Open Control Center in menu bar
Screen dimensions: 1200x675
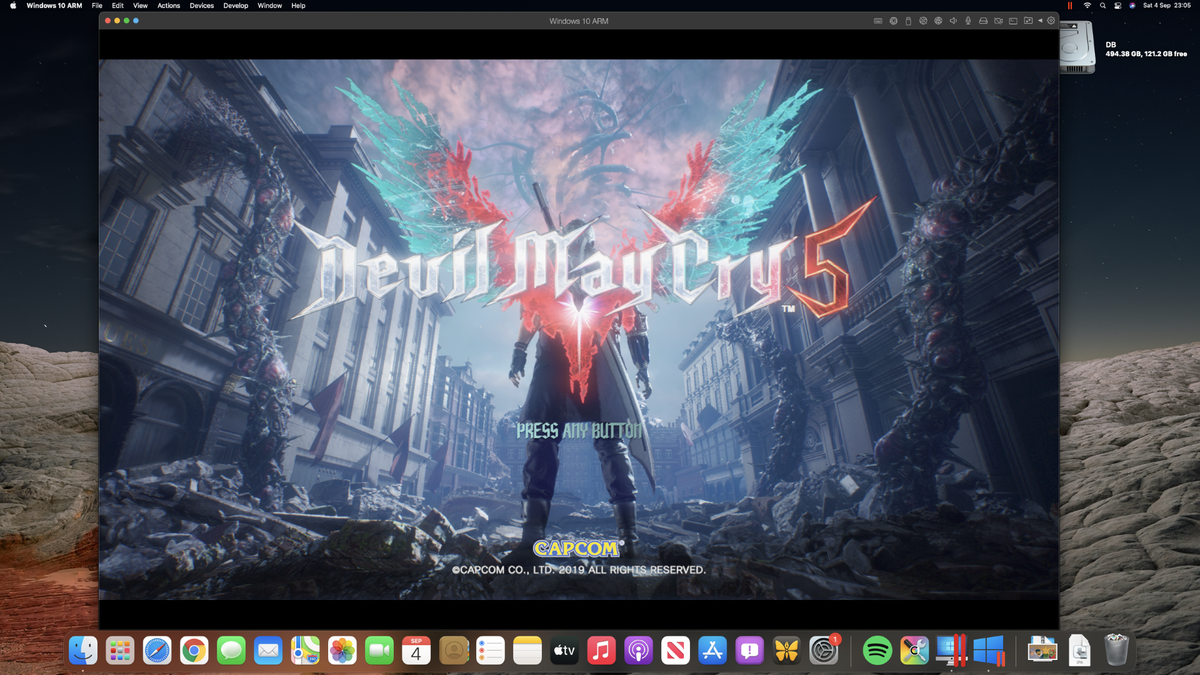(x=1118, y=5)
